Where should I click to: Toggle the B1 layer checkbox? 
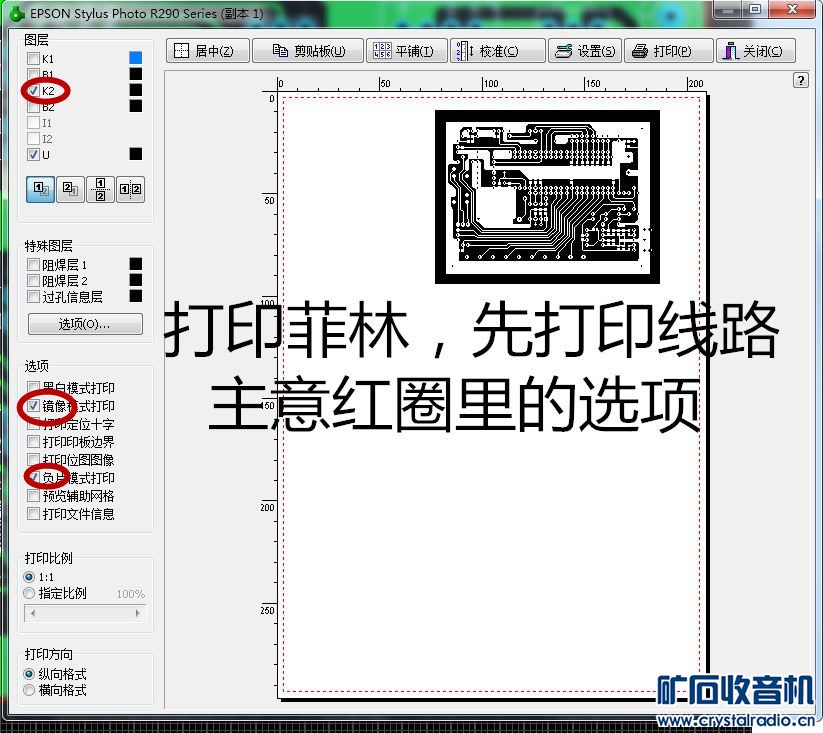[x=33, y=74]
